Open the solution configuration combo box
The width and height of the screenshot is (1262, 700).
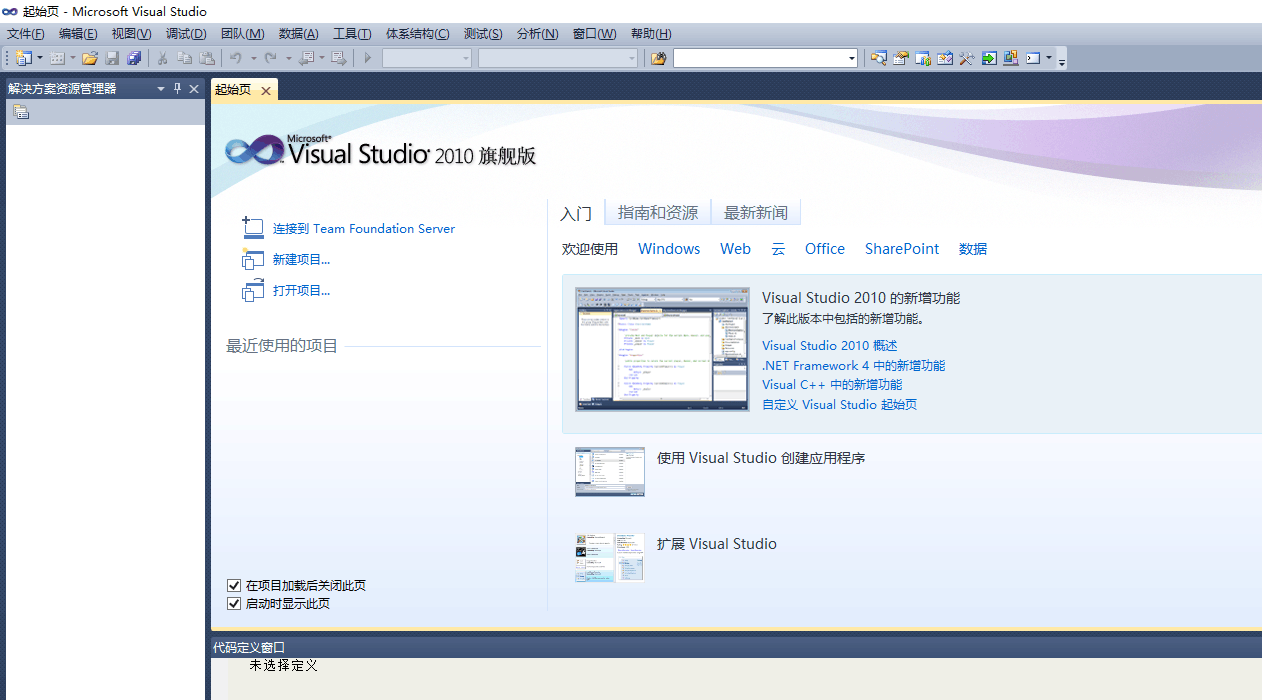pos(427,58)
